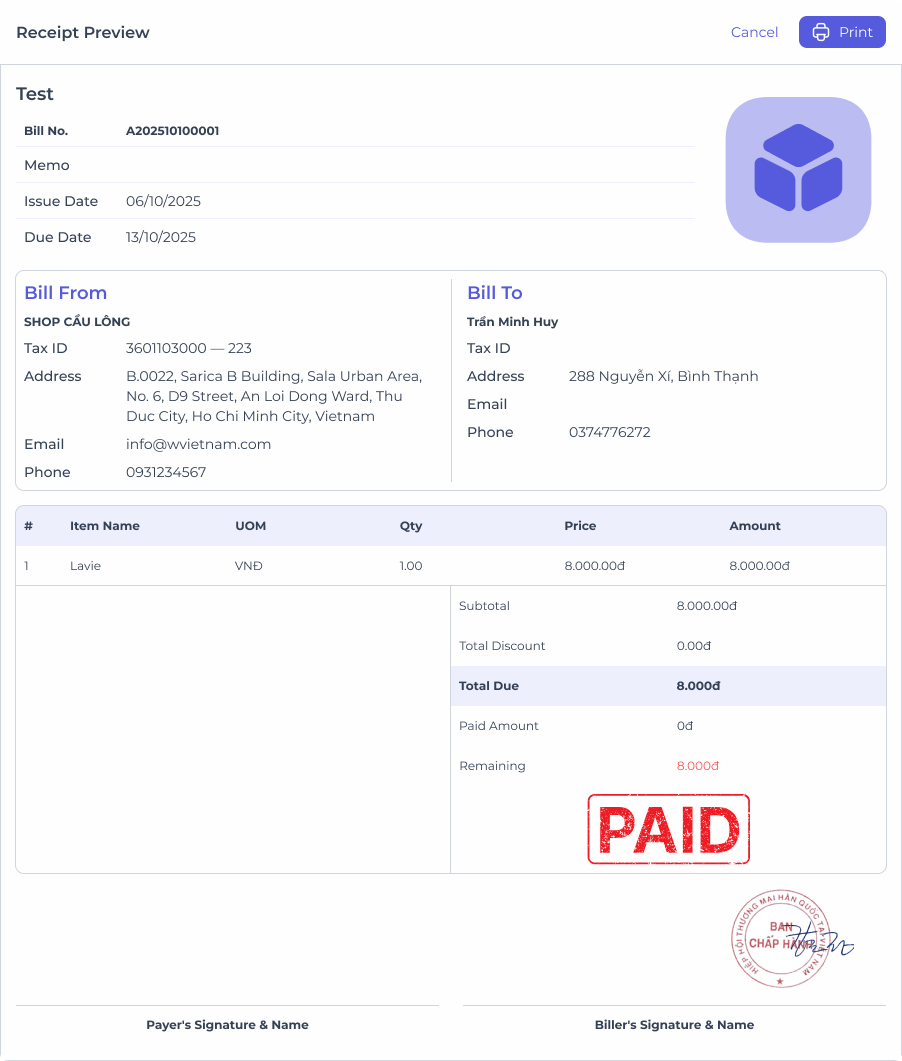The width and height of the screenshot is (902, 1061).
Task: Click the Qty column header
Action: coord(411,526)
